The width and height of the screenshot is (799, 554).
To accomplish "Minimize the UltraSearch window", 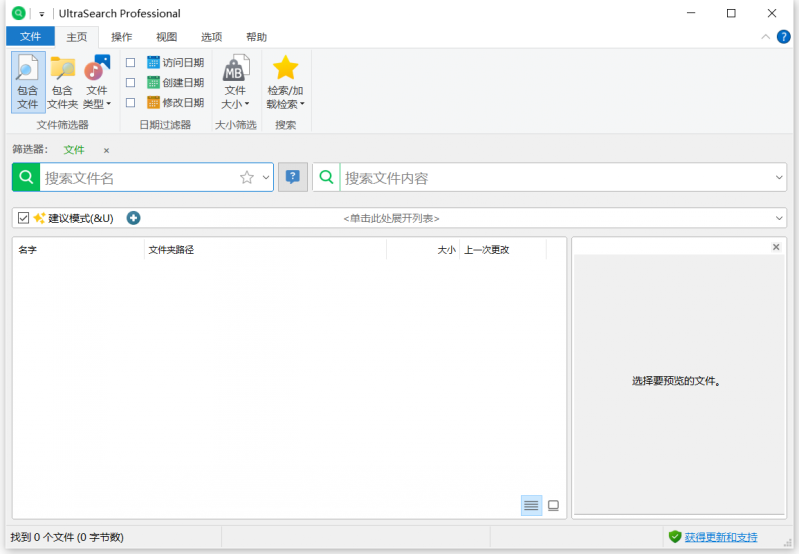I will pos(691,13).
